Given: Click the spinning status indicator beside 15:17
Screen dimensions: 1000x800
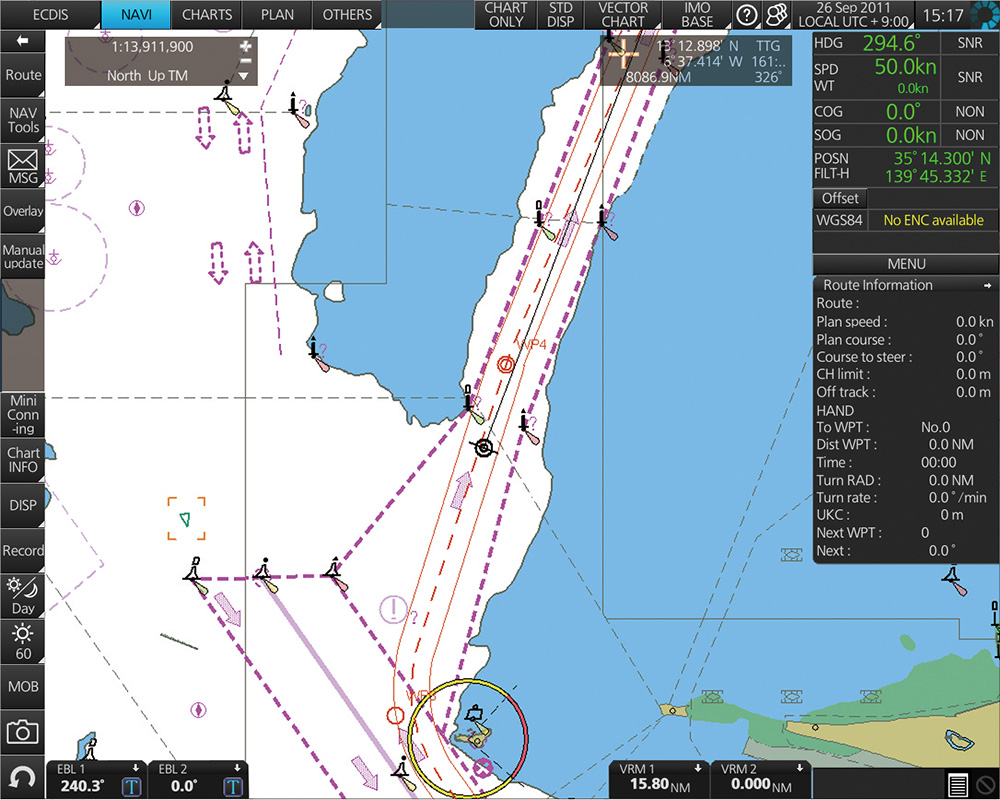Looking at the screenshot, I should click(984, 15).
